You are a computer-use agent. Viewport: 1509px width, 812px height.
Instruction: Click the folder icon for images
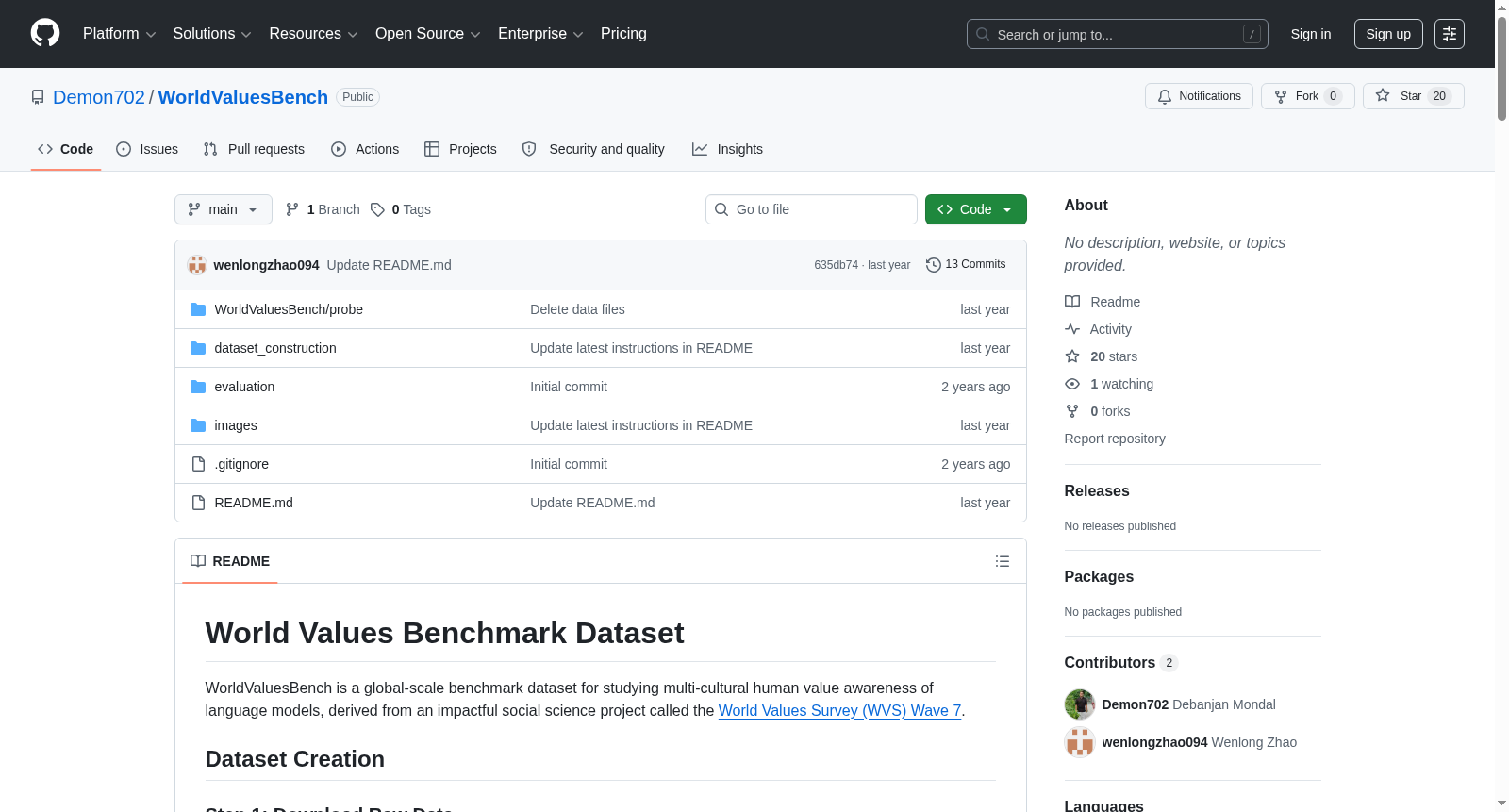click(x=198, y=425)
